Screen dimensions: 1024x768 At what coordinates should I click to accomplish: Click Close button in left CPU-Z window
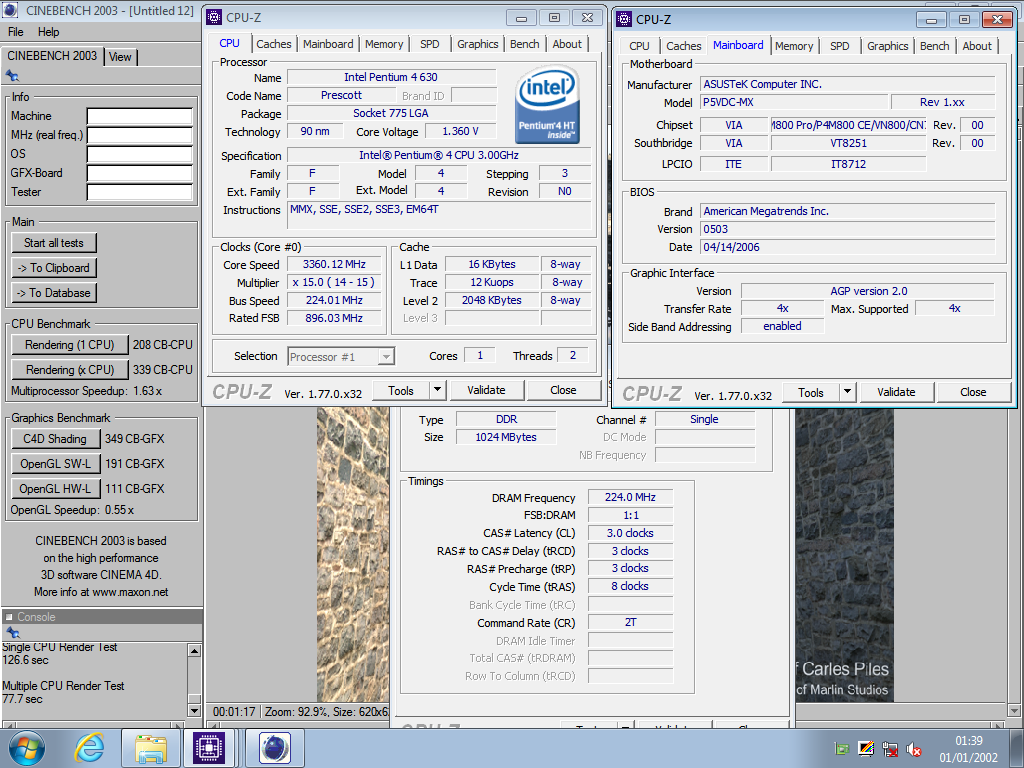pos(563,390)
